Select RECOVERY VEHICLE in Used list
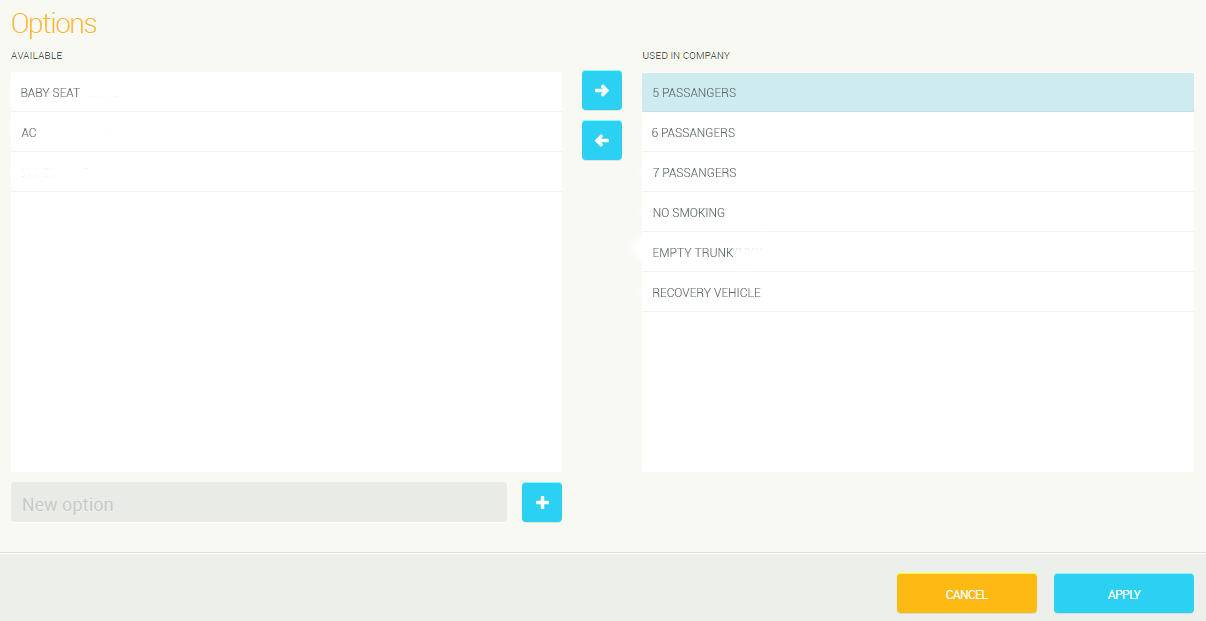Image resolution: width=1206 pixels, height=621 pixels. (x=706, y=293)
